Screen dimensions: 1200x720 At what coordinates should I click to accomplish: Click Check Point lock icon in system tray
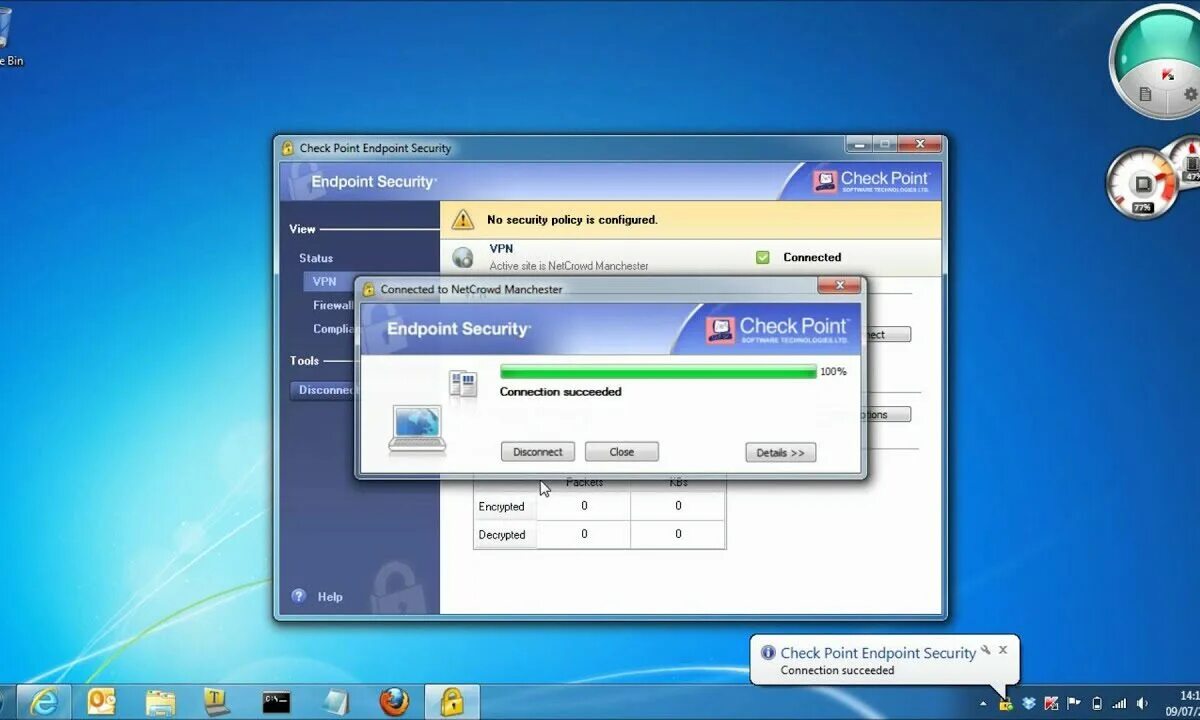pos(1006,704)
